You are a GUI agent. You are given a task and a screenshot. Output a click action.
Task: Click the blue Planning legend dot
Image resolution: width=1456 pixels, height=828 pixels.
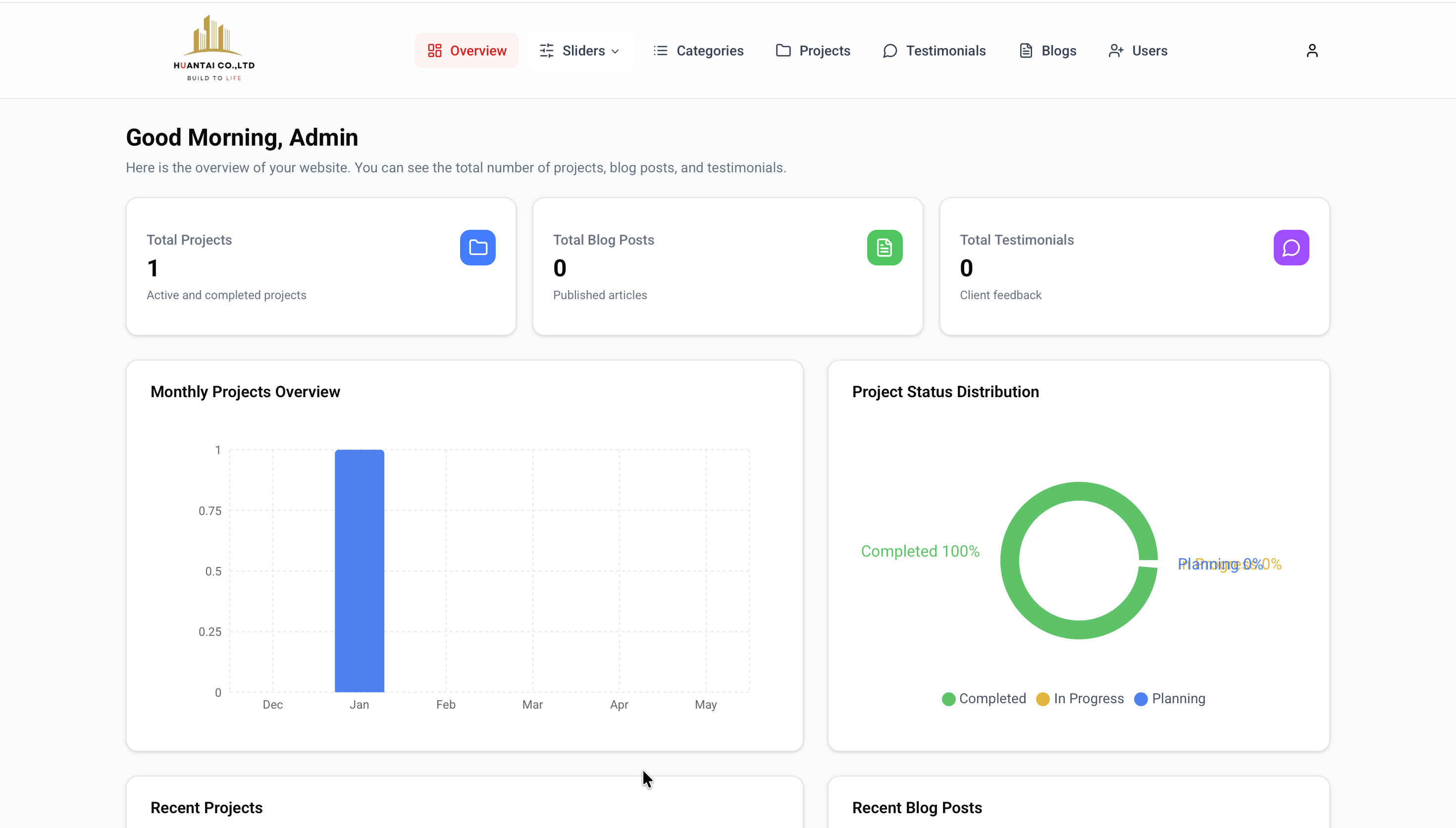1141,699
